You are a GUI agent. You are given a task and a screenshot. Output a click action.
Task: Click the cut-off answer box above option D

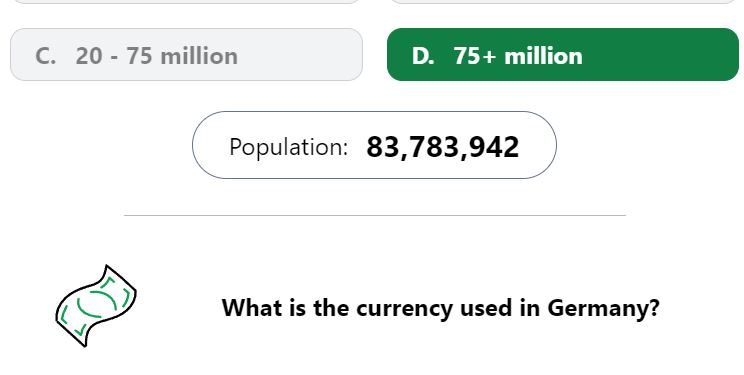[563, 1]
